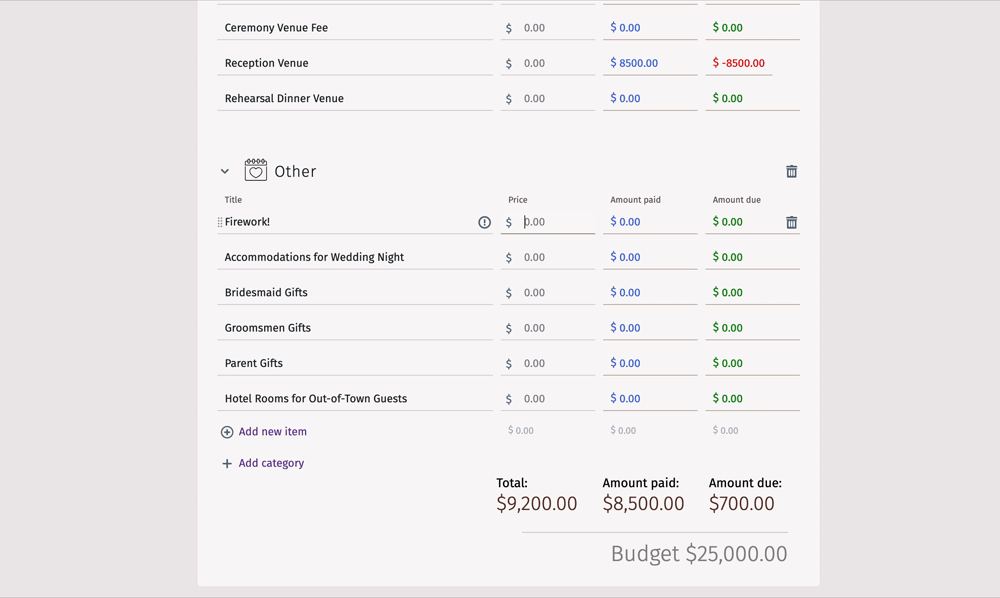
Task: Click the info icon next to Firework!
Action: coord(485,222)
